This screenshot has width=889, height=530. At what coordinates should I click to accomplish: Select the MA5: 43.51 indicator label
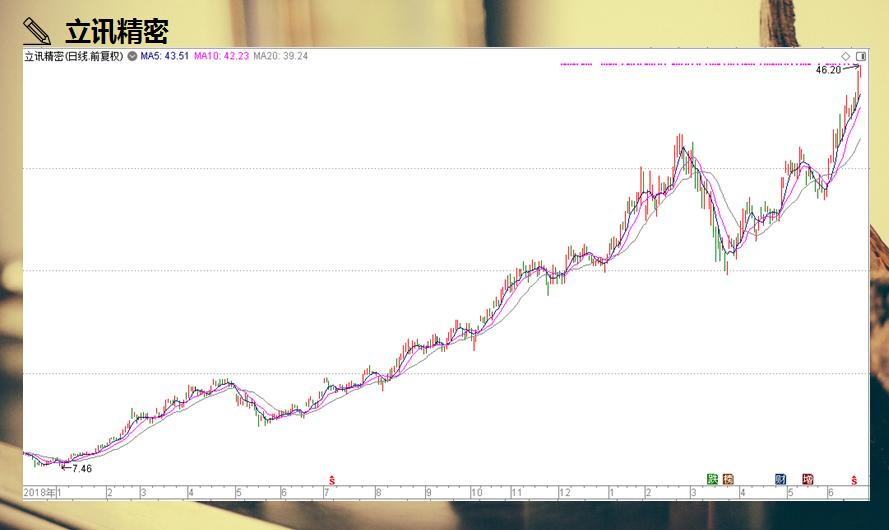pos(164,56)
